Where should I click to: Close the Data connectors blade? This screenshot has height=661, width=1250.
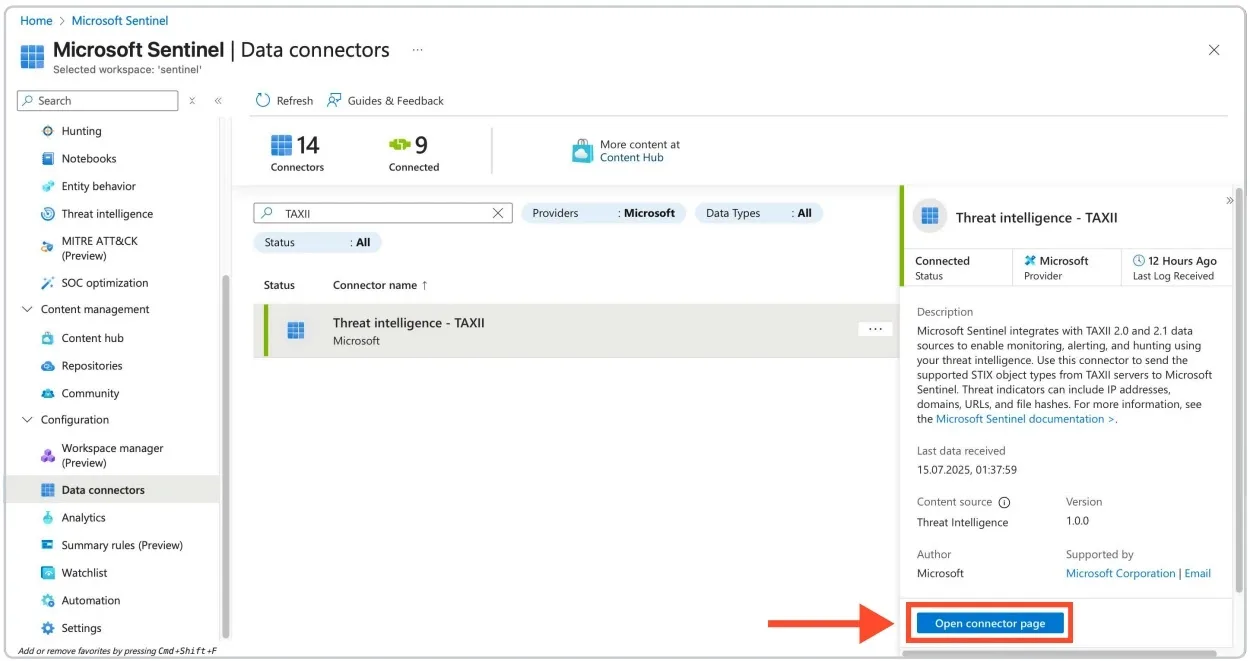1214,50
